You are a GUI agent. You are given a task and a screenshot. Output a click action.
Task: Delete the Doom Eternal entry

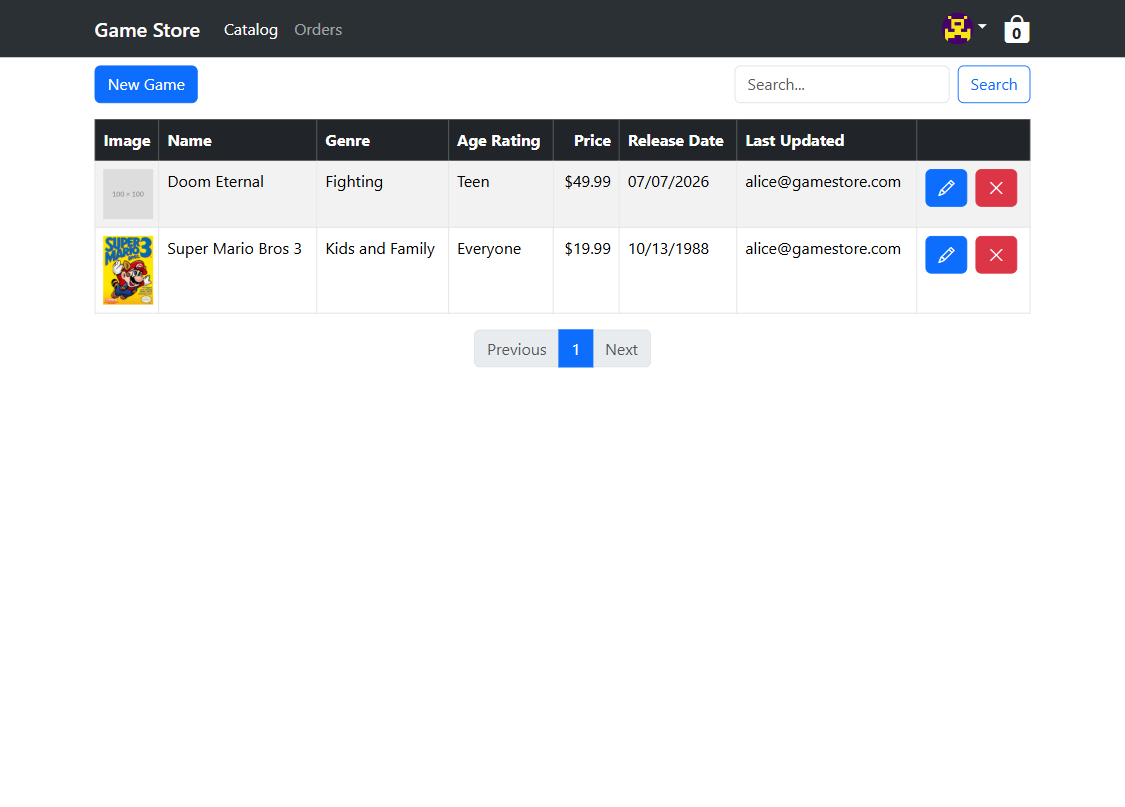click(996, 188)
